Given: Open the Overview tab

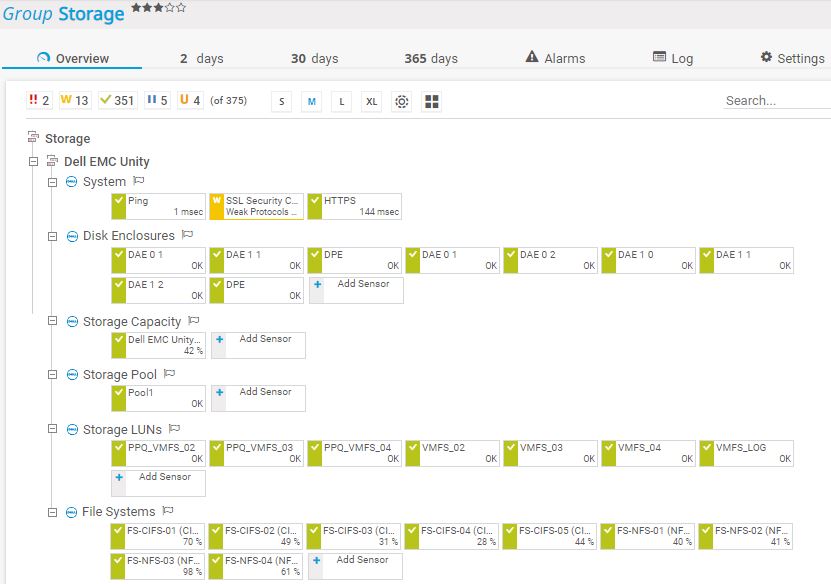Looking at the screenshot, I should pos(73,58).
